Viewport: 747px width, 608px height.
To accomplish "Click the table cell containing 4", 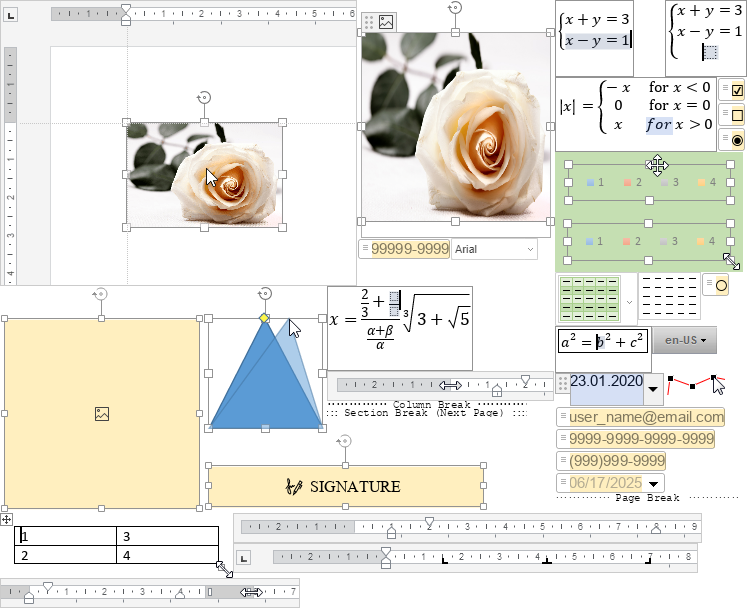I will click(167, 555).
